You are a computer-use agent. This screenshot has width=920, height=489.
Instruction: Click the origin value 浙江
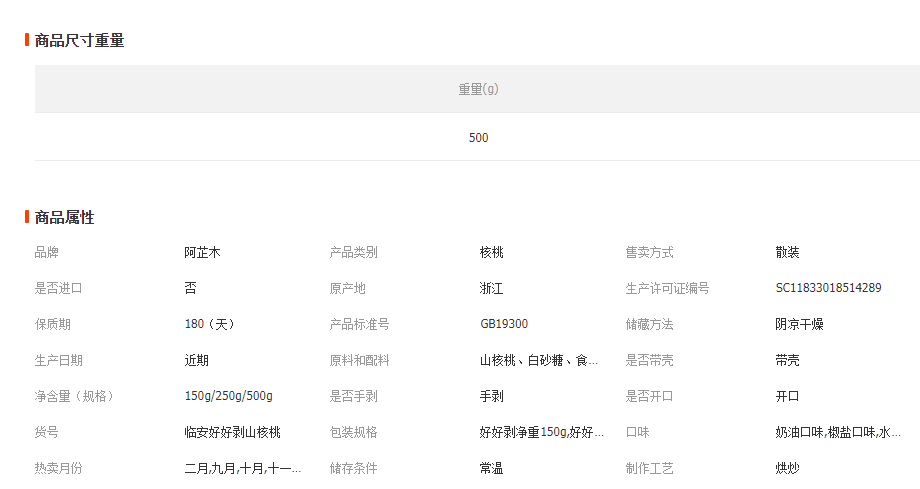(491, 288)
